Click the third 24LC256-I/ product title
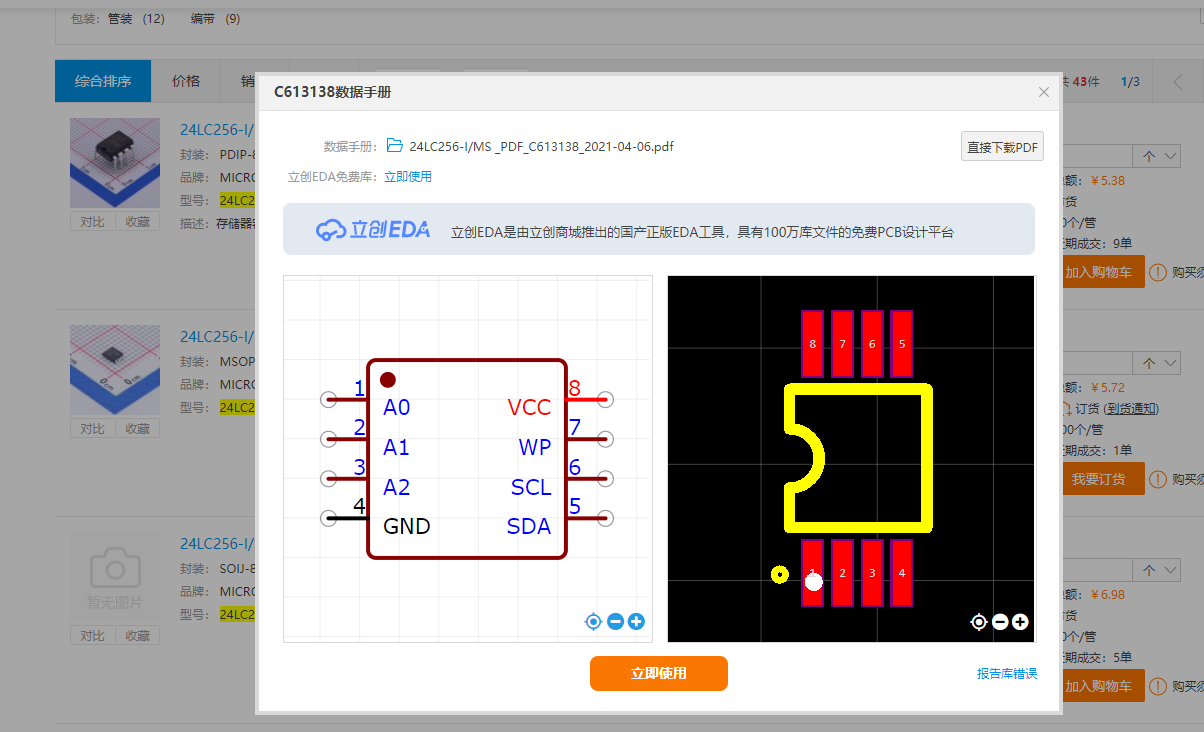1204x732 pixels. pos(218,544)
